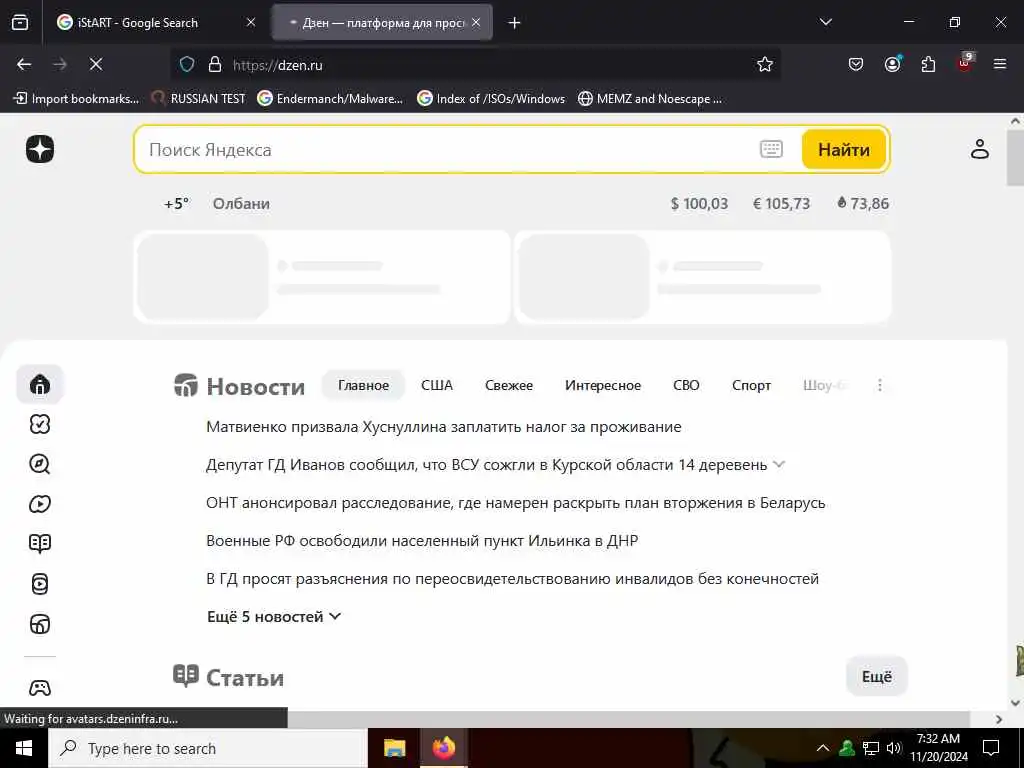Open Военные РФ освободили Ильинка headline
The width and height of the screenshot is (1024, 768).
tap(422, 541)
